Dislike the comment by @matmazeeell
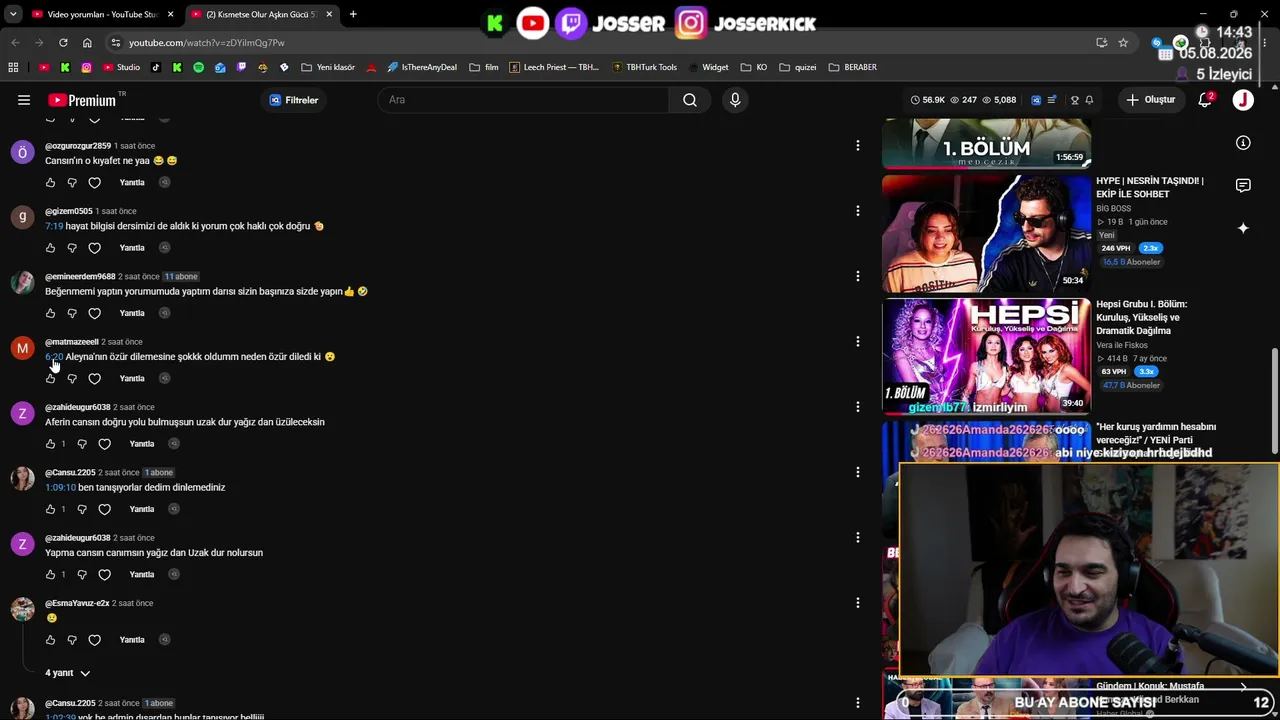Viewport: 1280px width, 720px height. (x=72, y=379)
